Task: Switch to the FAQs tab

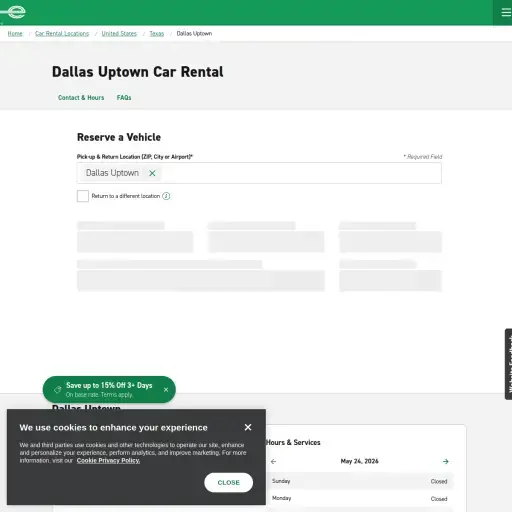Action: [124, 98]
